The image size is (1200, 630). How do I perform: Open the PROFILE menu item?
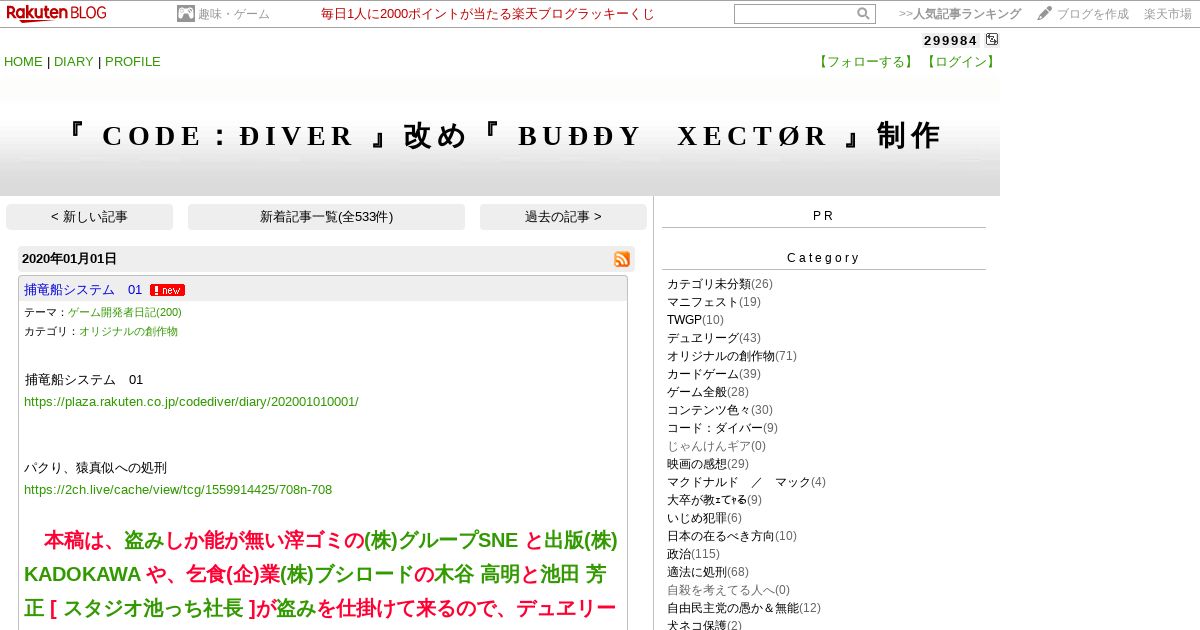pos(133,62)
